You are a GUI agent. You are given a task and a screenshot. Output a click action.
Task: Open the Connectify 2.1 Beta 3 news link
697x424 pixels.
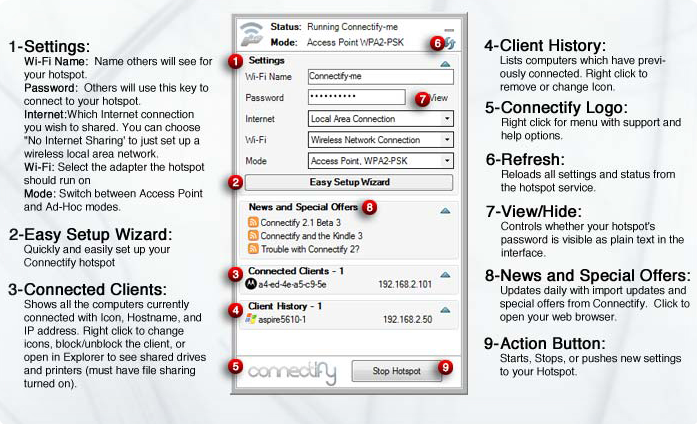coord(300,222)
